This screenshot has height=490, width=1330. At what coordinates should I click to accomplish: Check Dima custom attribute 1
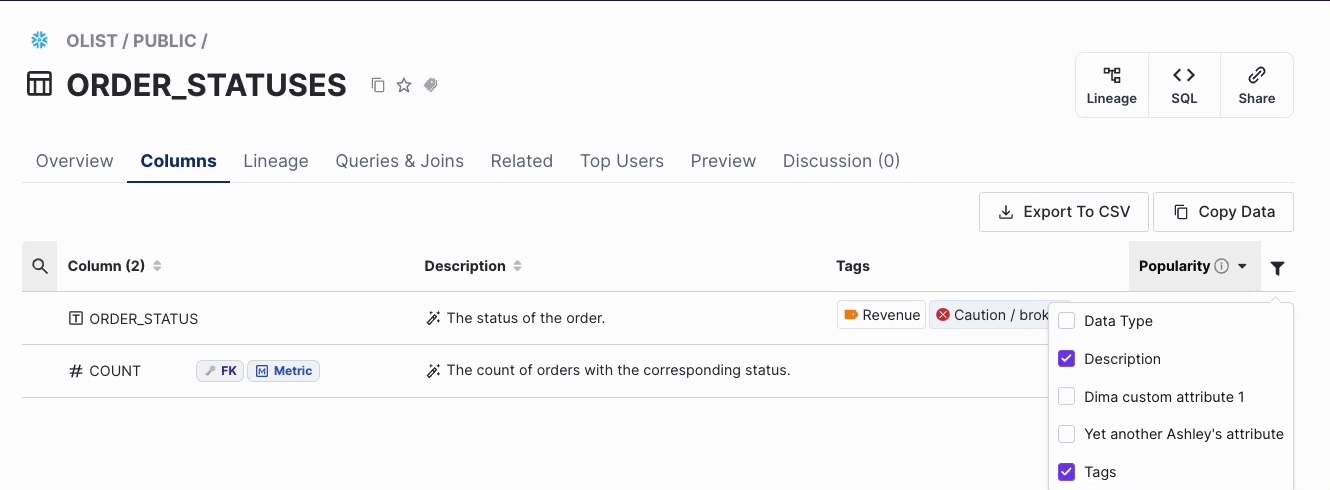tap(1066, 397)
